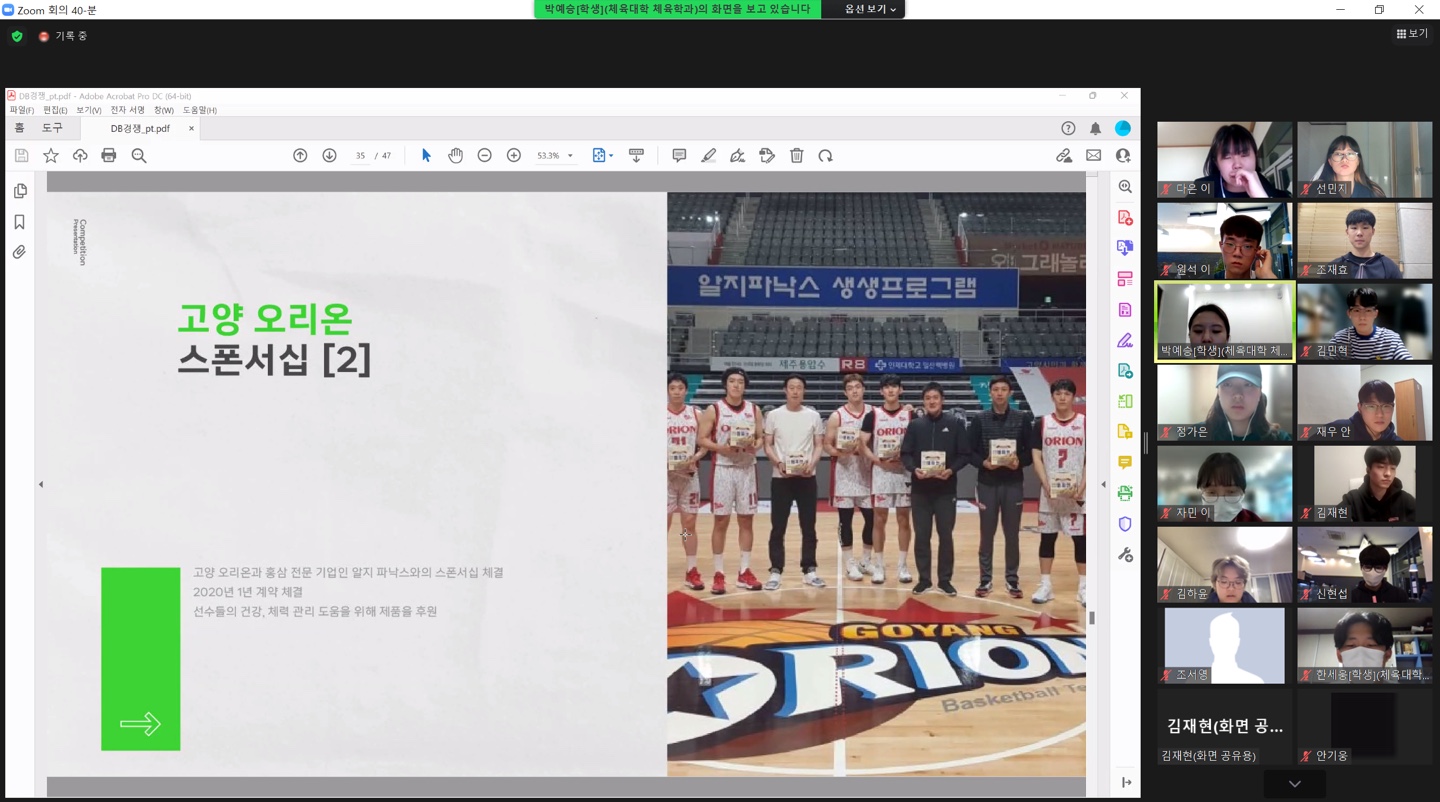Open the More Tools wrench icon

pyautogui.click(x=1125, y=555)
